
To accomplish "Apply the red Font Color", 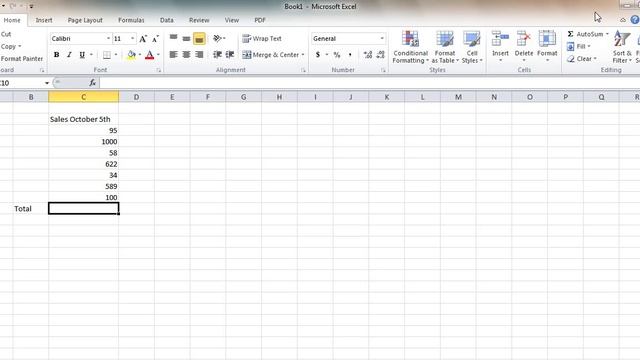I will [149, 55].
